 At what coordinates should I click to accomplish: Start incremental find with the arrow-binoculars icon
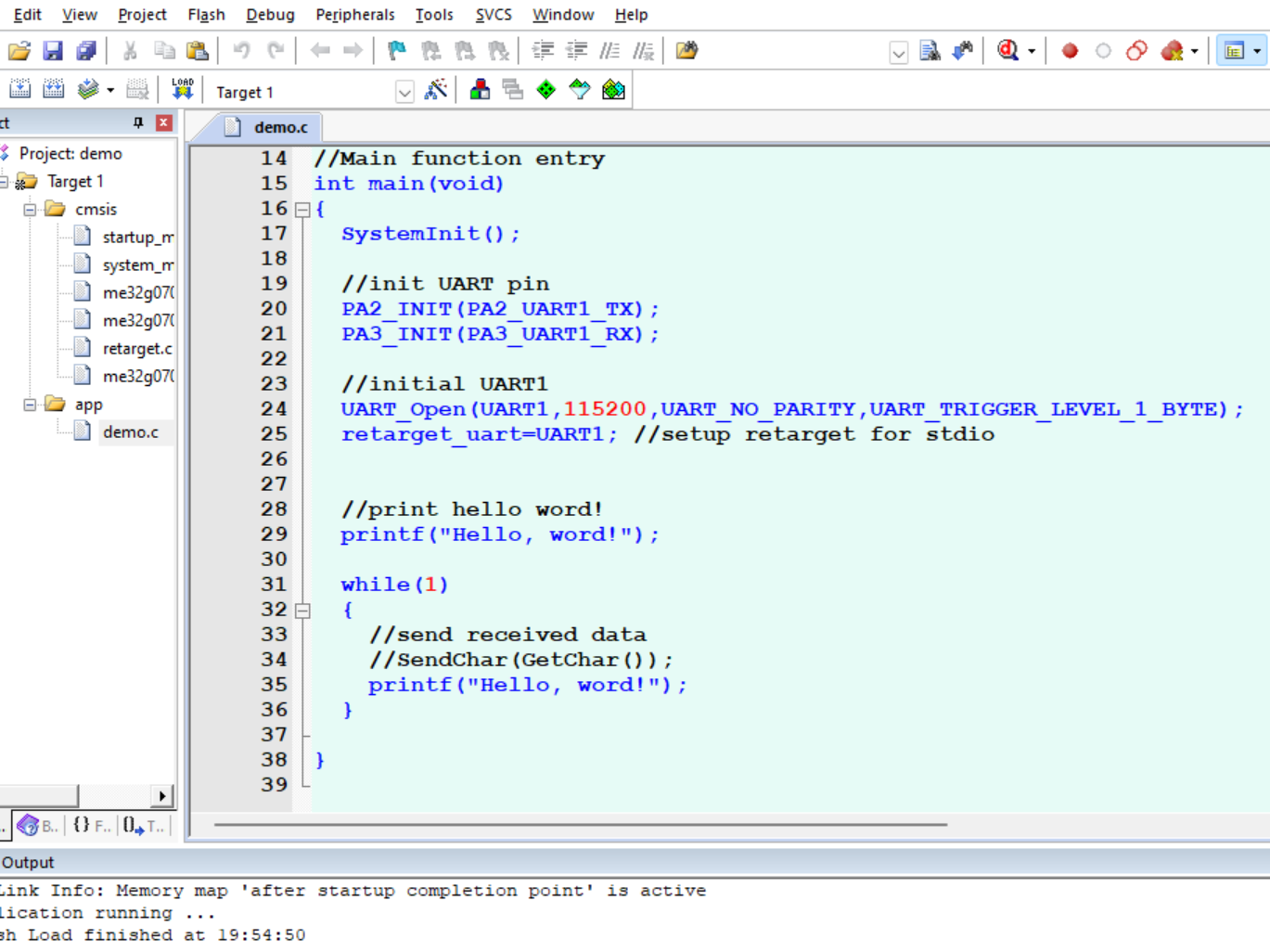click(963, 51)
